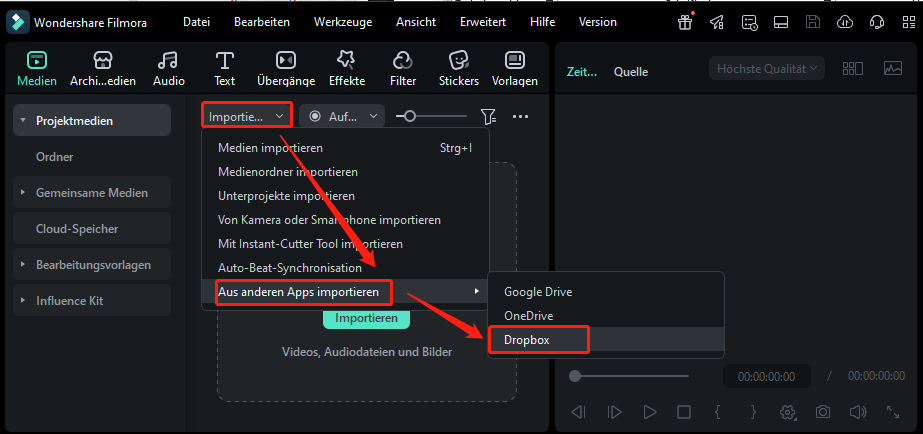Select Google Drive from submenu
923x434 pixels.
[606, 291]
